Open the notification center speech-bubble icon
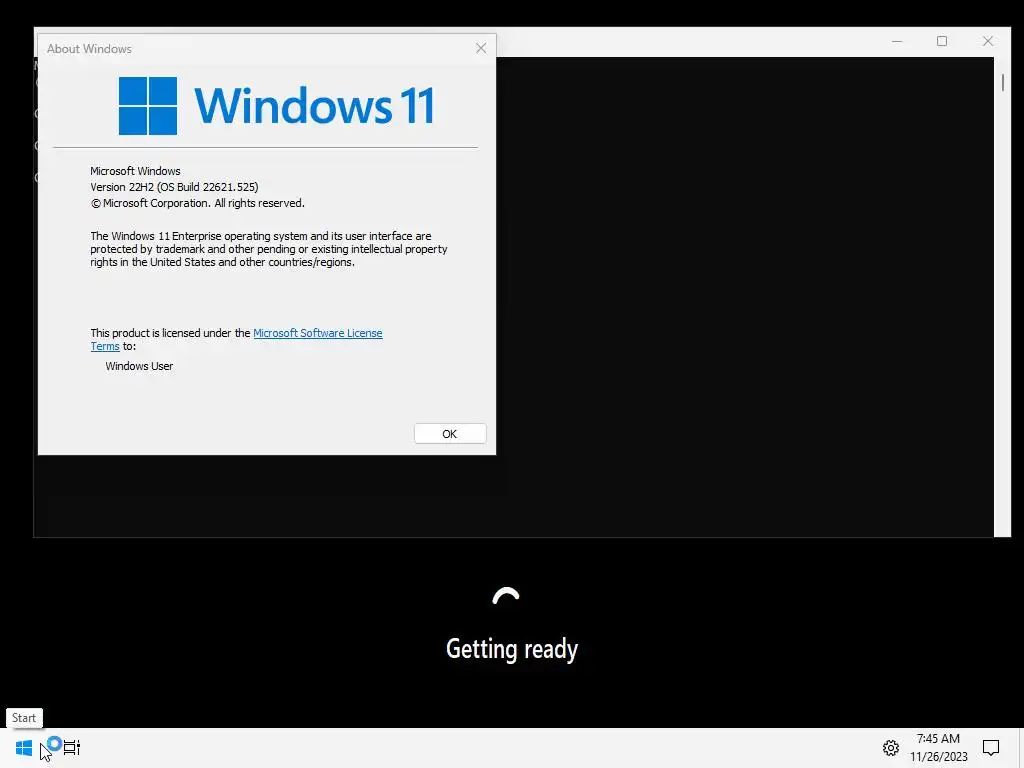1024x768 pixels. [x=991, y=748]
